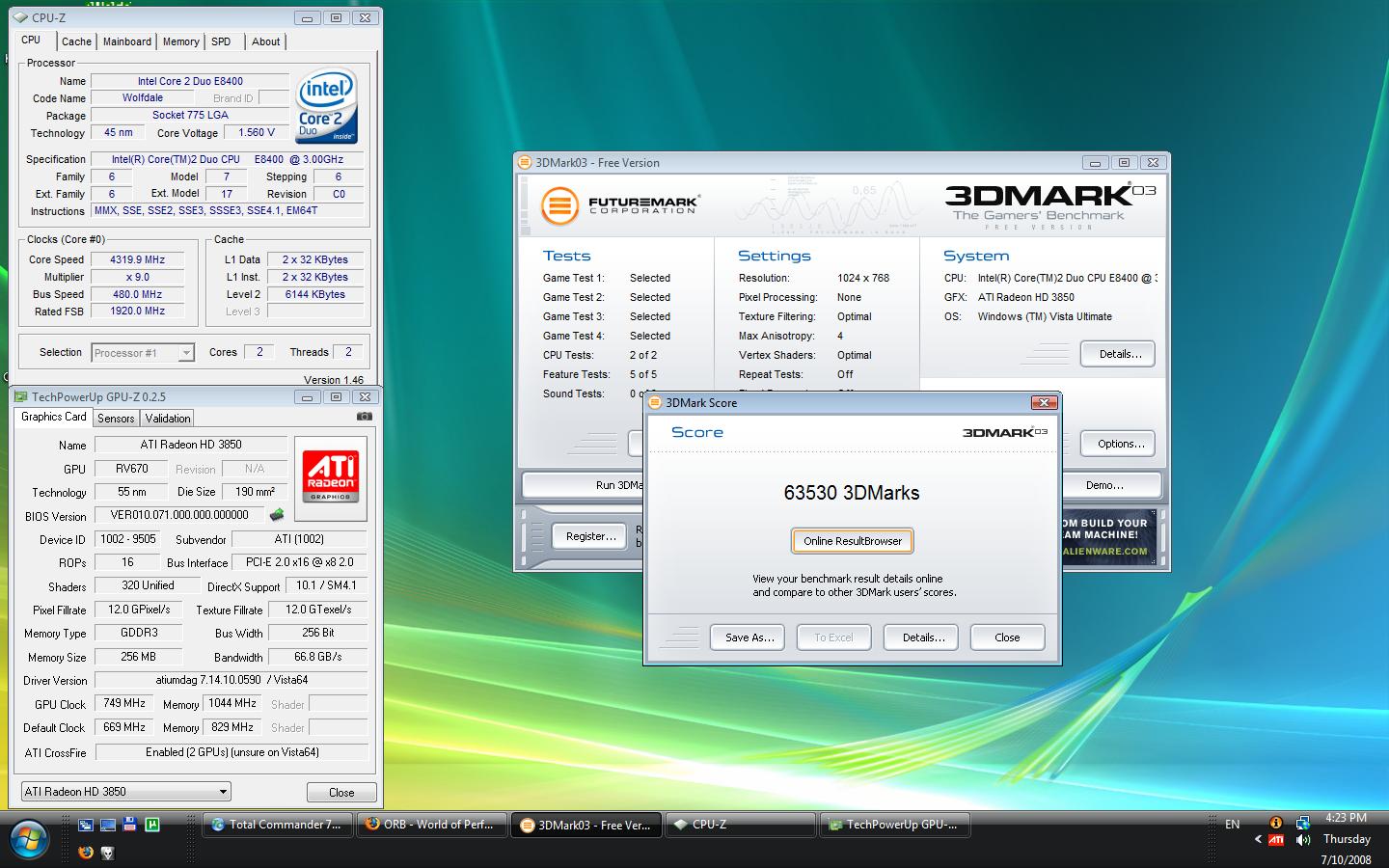Open the Processor #1 selection dropdown
The width and height of the screenshot is (1389, 868).
143,353
